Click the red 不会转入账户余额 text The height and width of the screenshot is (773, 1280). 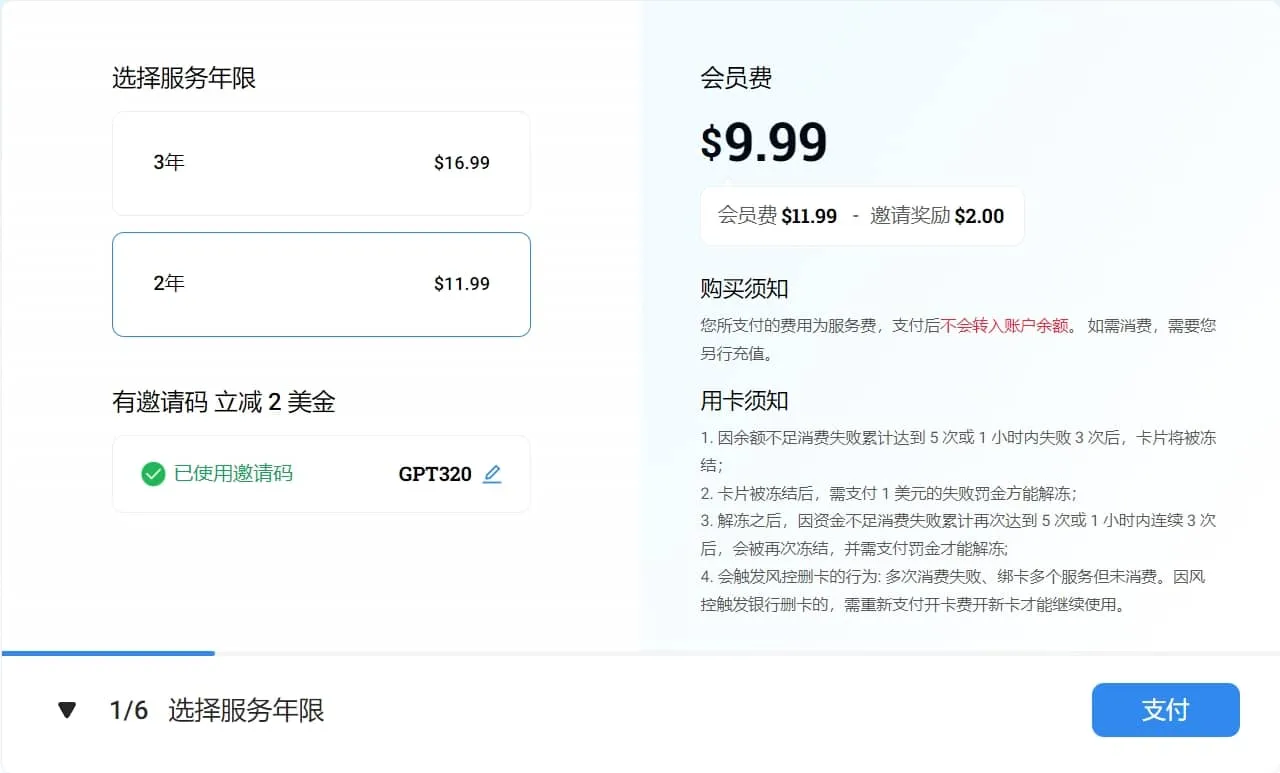[x=1004, y=325]
